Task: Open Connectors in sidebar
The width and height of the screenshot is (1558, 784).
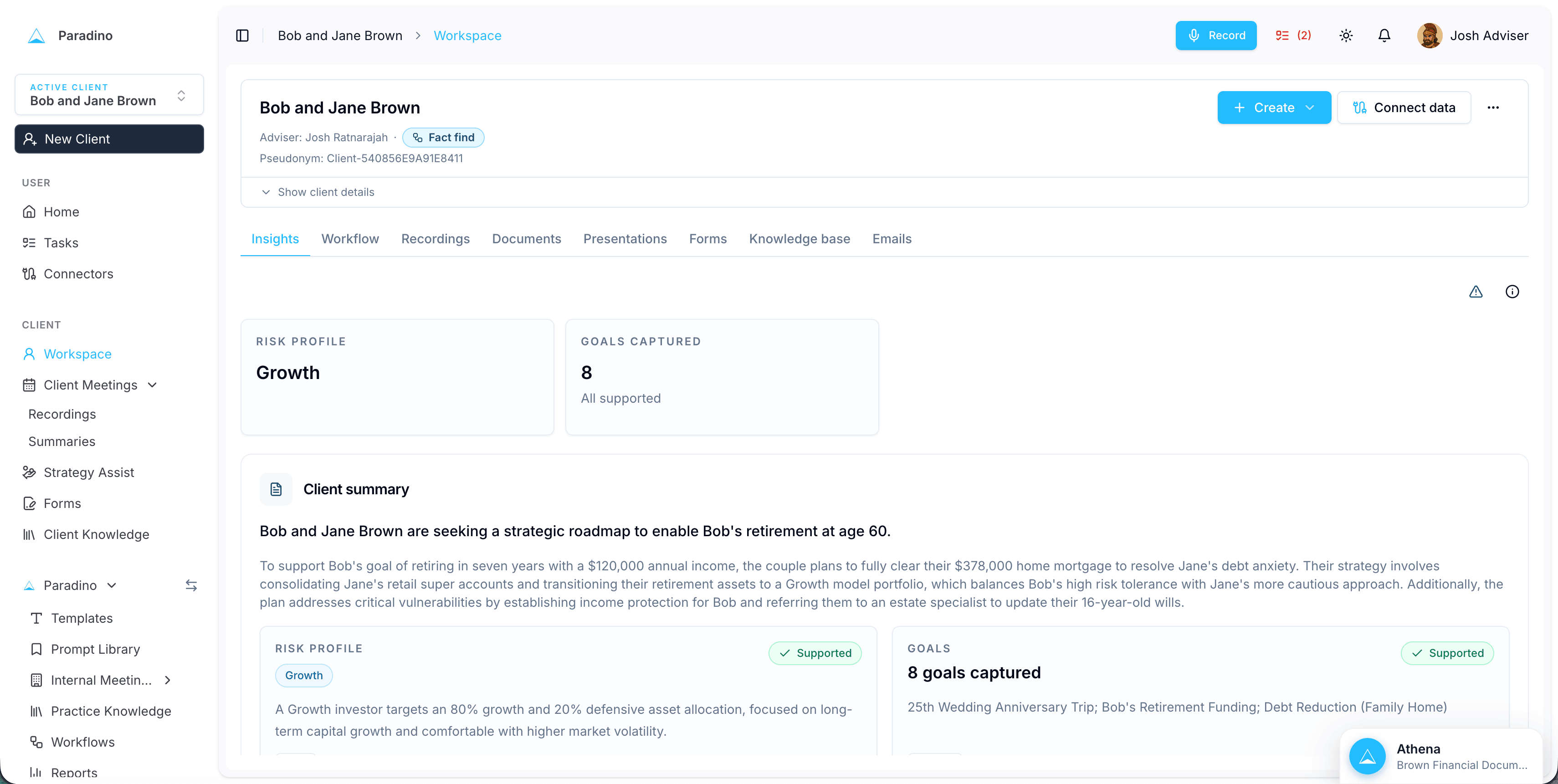Action: coord(68,274)
